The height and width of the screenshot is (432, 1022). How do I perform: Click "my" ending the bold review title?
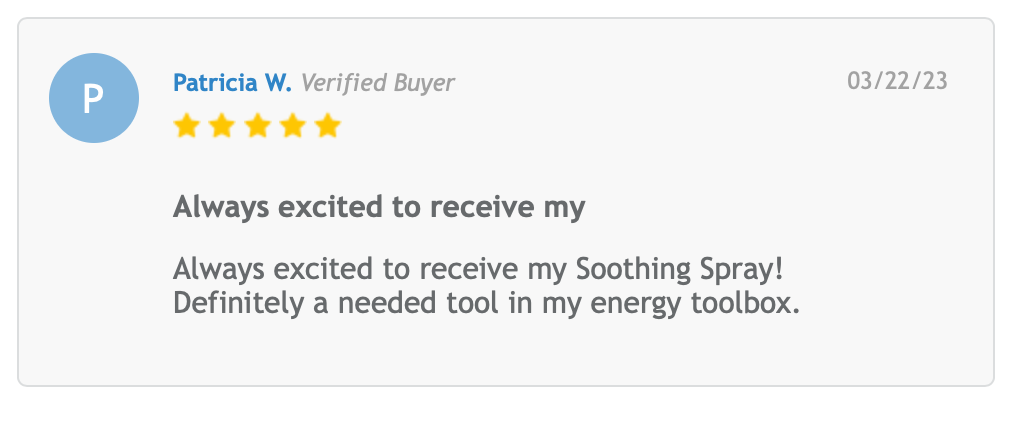coord(564,210)
